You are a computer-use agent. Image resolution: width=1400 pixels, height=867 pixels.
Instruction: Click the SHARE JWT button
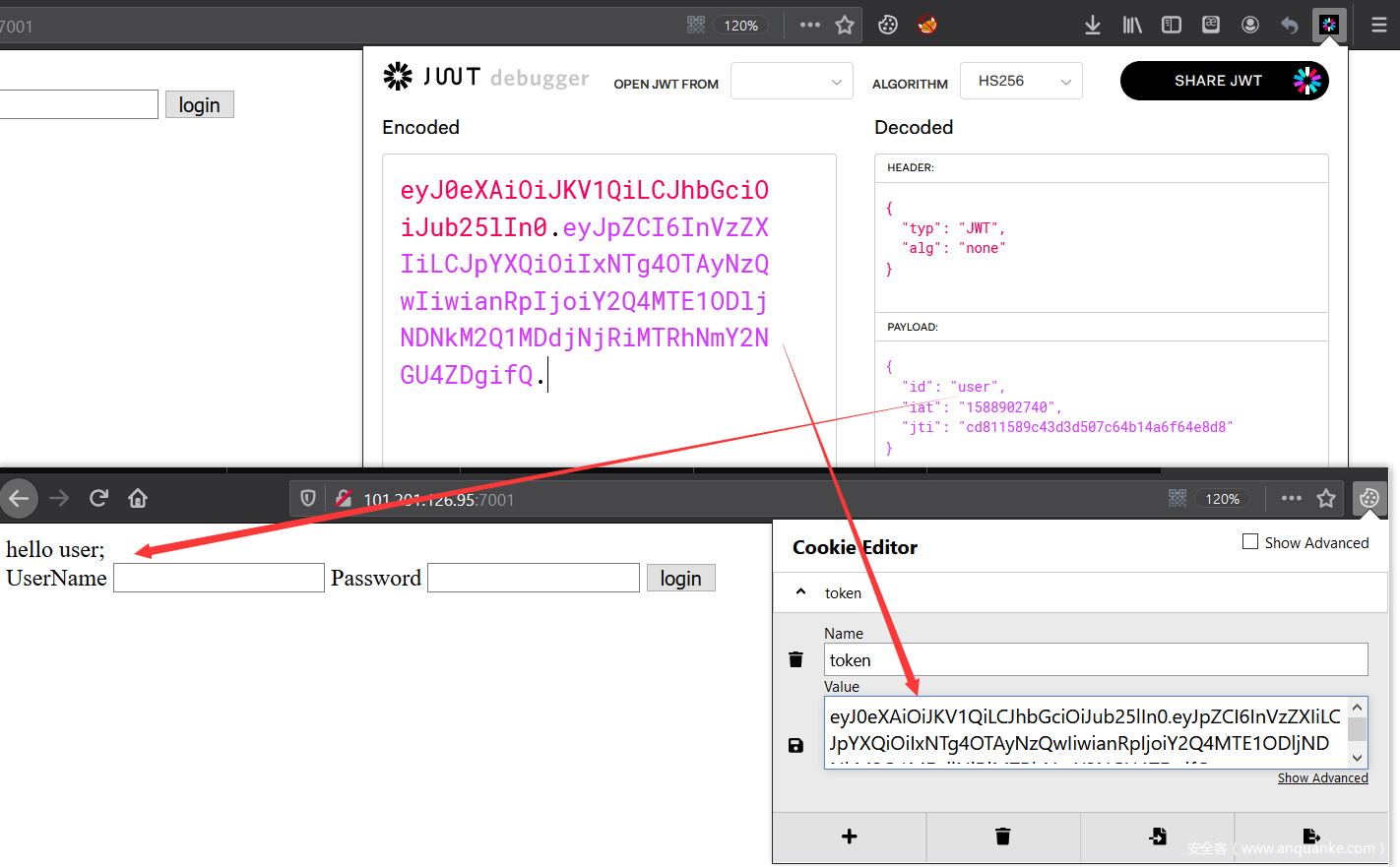[x=1224, y=81]
